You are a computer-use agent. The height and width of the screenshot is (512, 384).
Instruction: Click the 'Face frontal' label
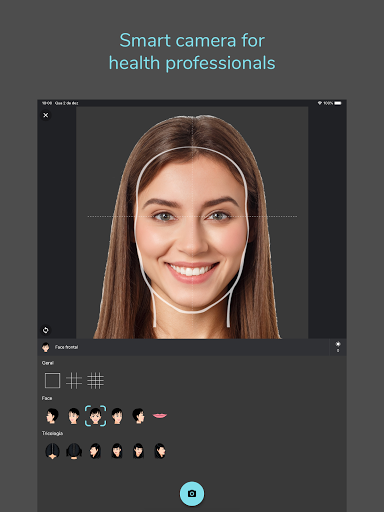tap(66, 347)
